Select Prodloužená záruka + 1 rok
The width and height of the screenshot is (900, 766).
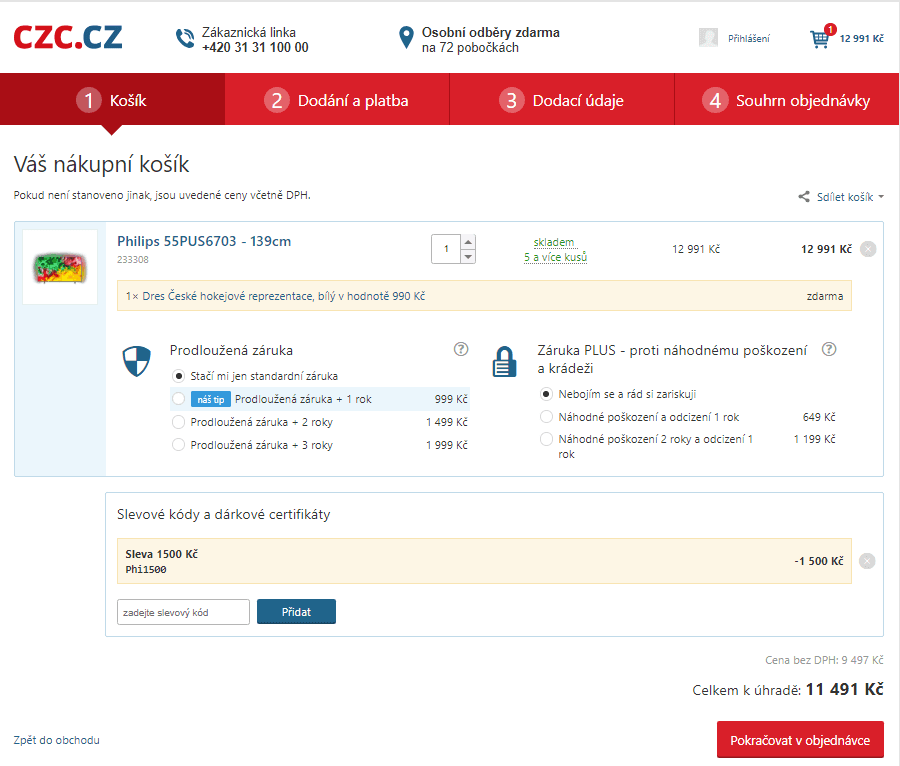(x=179, y=399)
